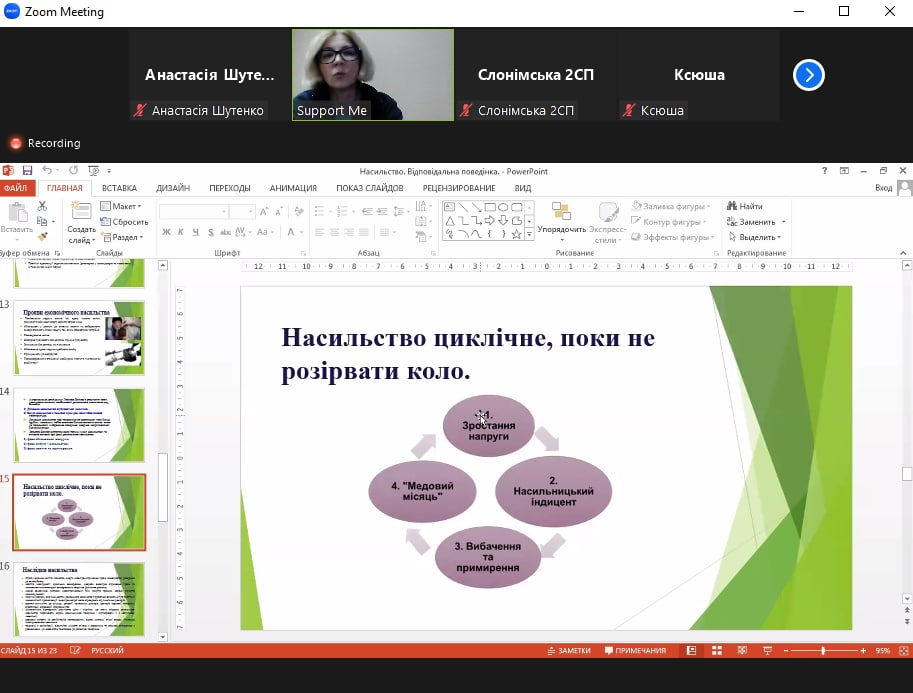Toggle Comments (Примечания) pane in status bar
Screen dimensions: 913x693
coord(634,650)
